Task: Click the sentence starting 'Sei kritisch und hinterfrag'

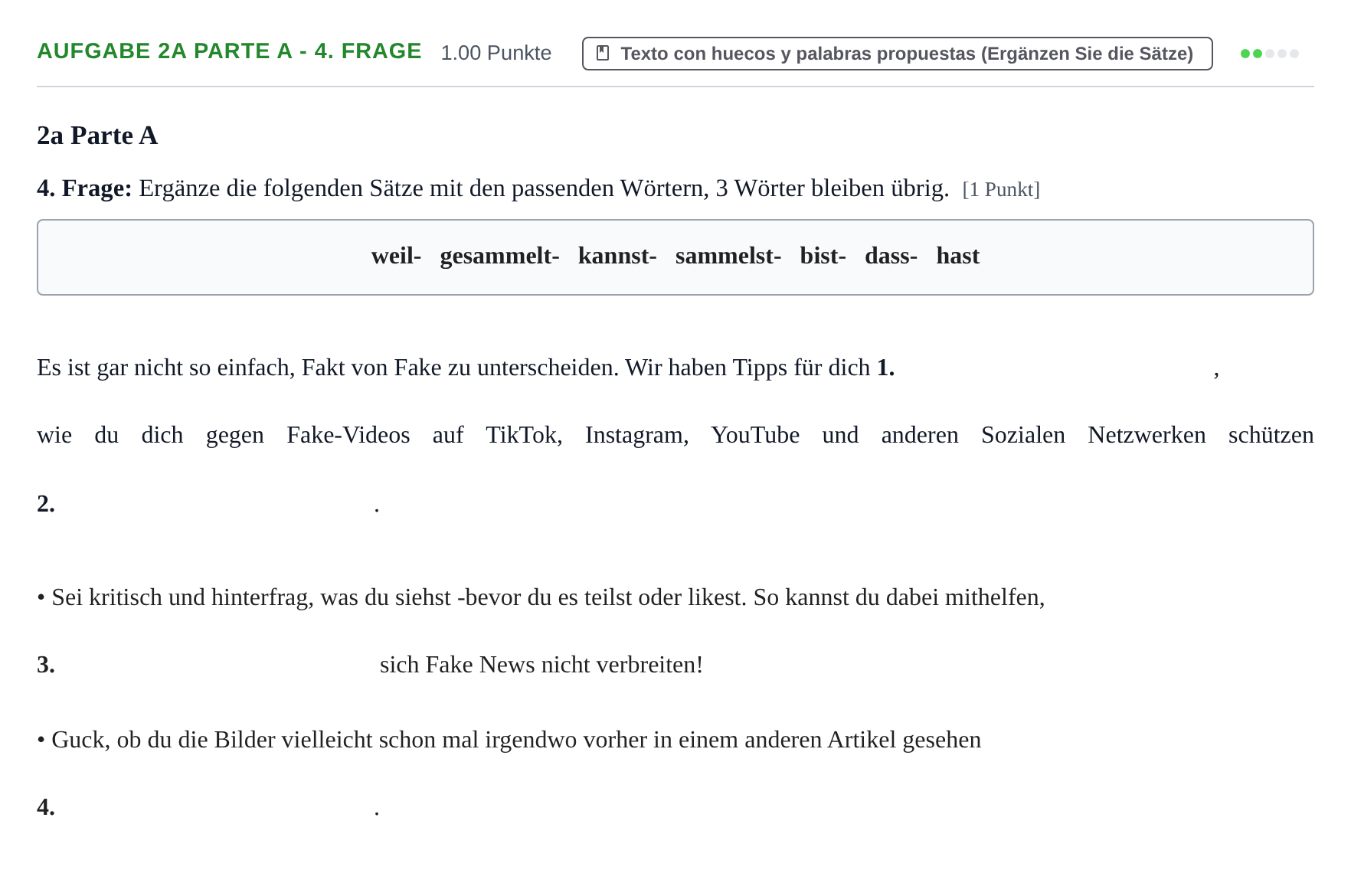Action: pyautogui.click(x=541, y=597)
